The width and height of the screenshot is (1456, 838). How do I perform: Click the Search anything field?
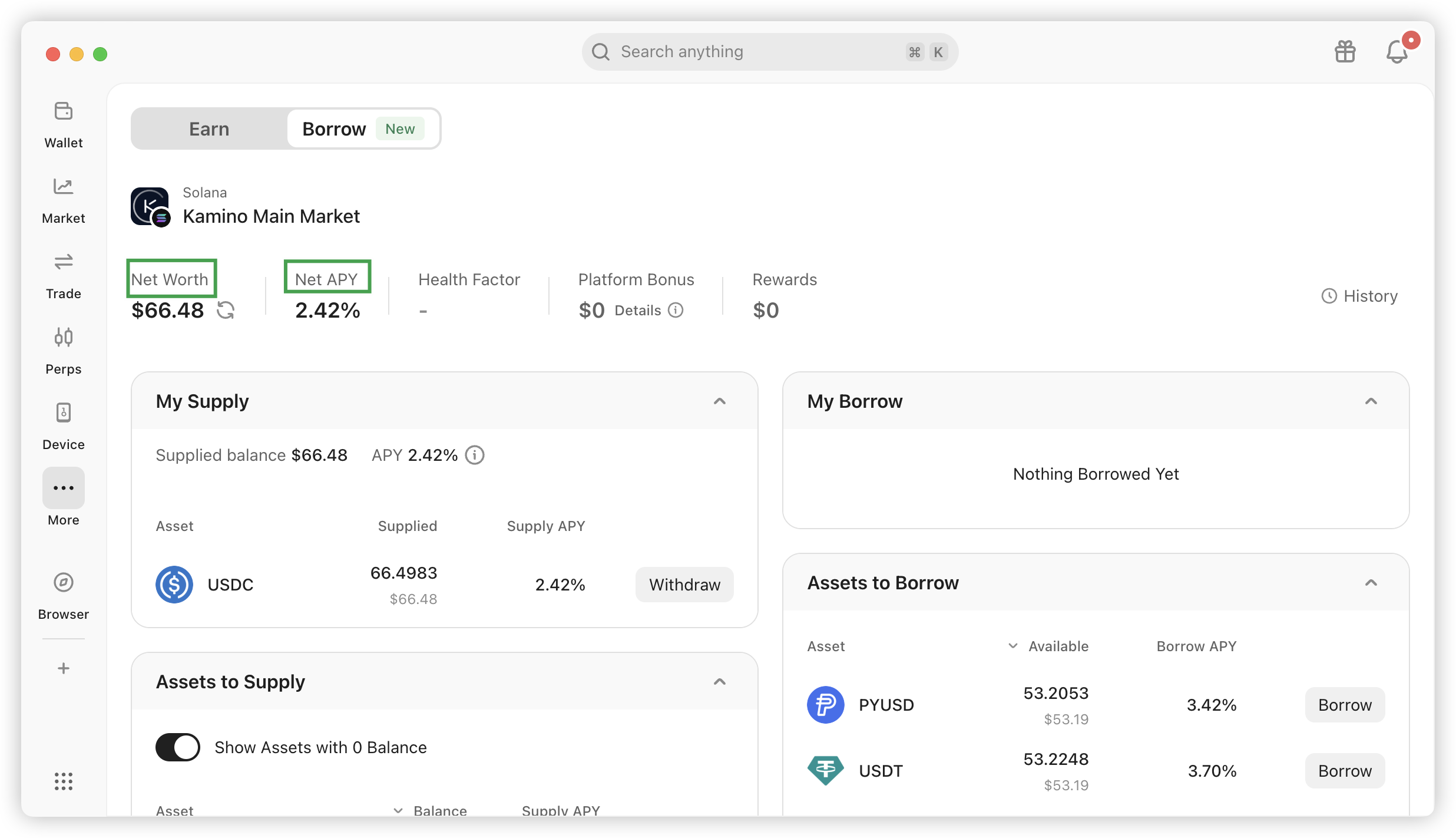click(x=770, y=52)
